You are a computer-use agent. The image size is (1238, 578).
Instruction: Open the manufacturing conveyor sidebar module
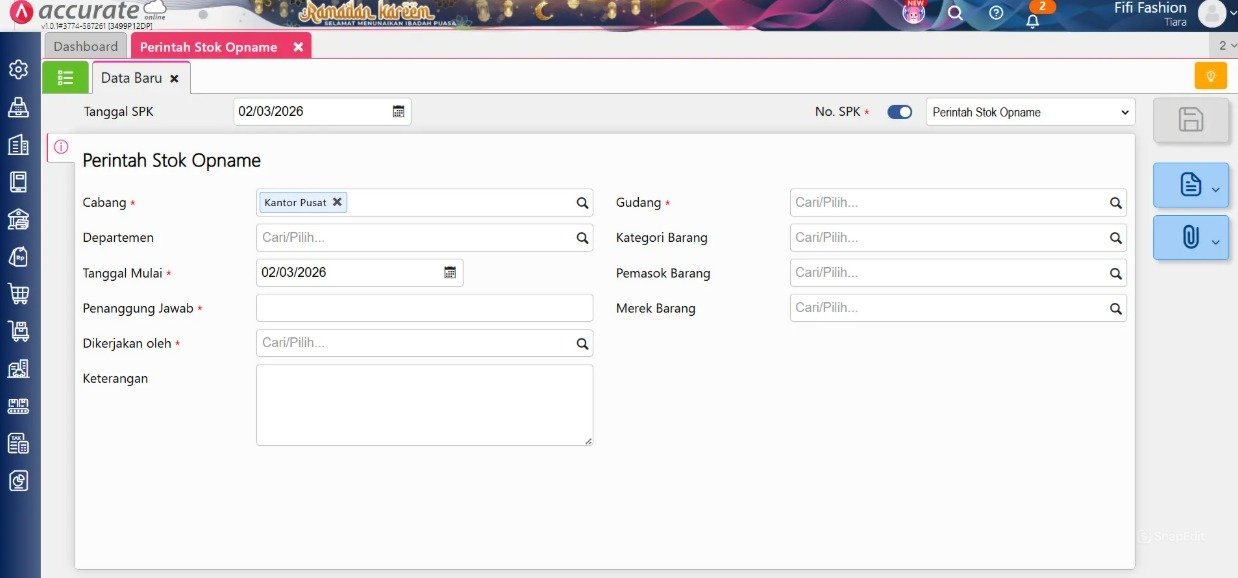(18, 406)
